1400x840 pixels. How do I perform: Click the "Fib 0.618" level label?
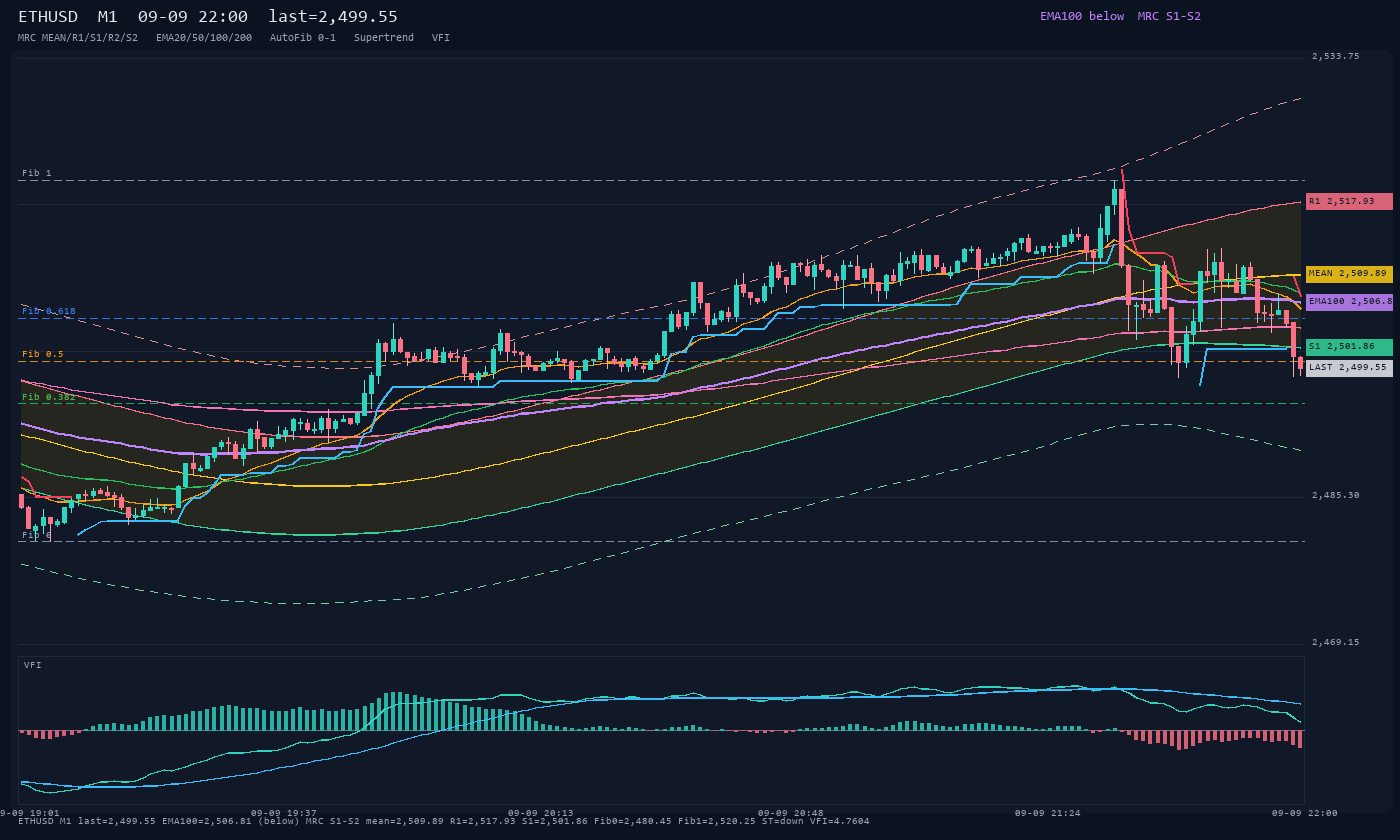49,311
